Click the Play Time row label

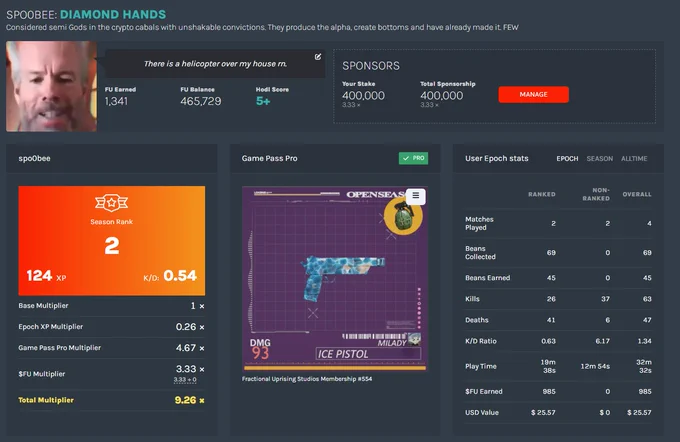click(x=481, y=366)
